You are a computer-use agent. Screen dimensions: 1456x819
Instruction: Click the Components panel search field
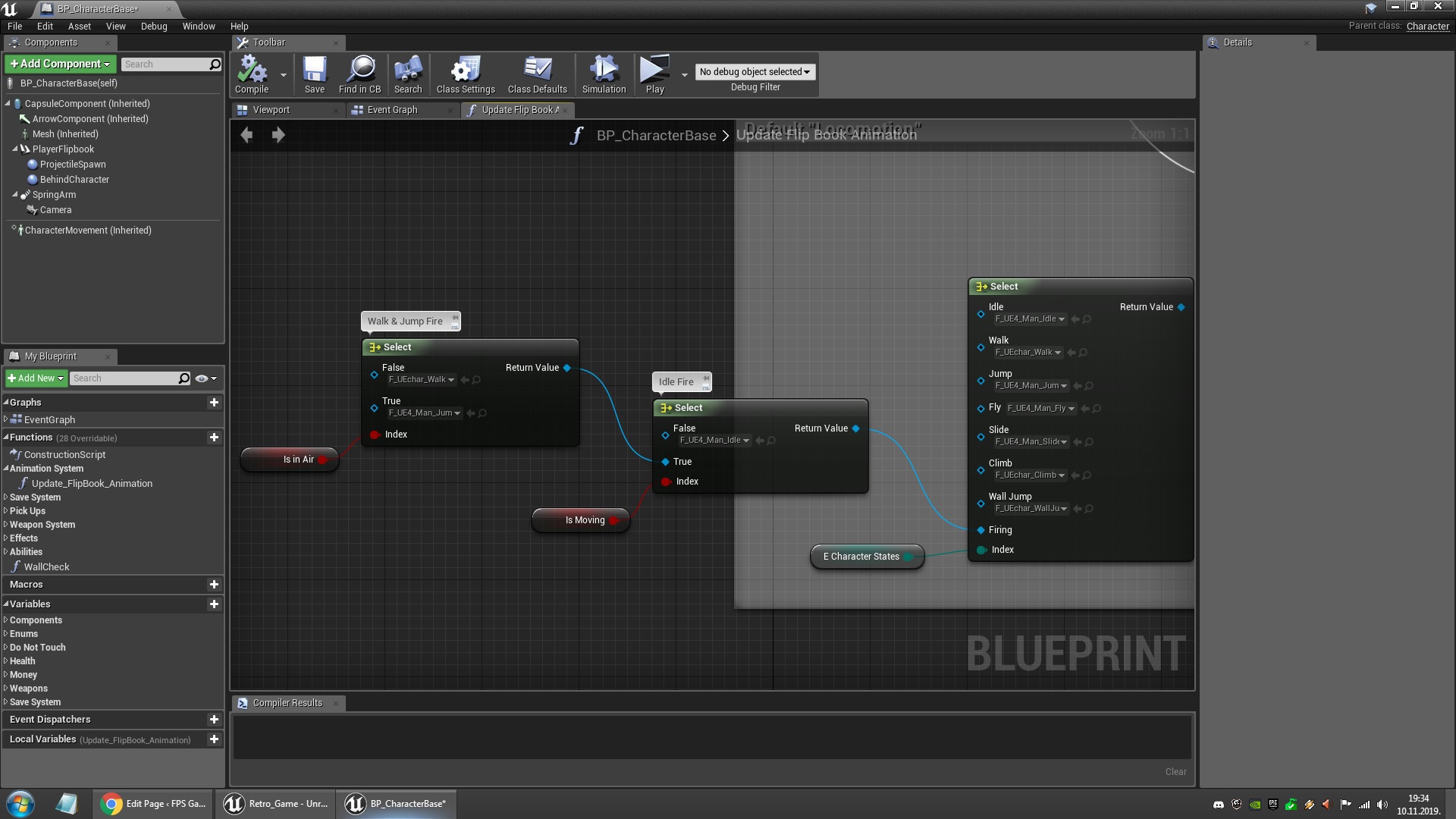tap(165, 64)
